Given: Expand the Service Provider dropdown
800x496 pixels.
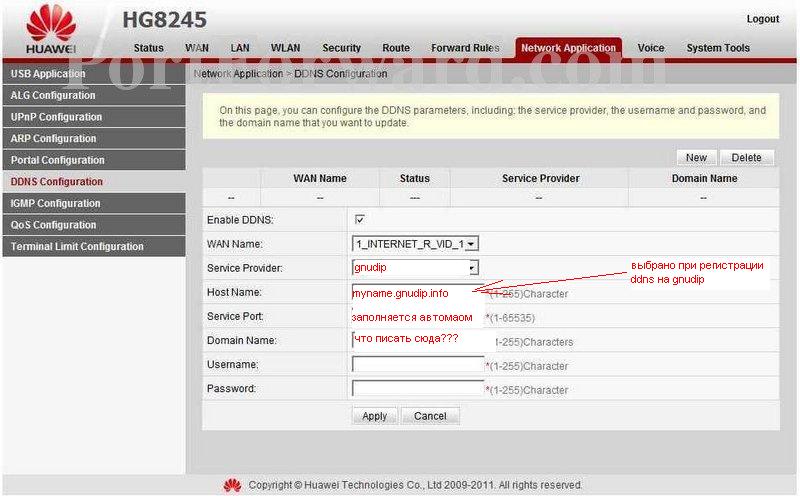Looking at the screenshot, I should tap(416, 268).
